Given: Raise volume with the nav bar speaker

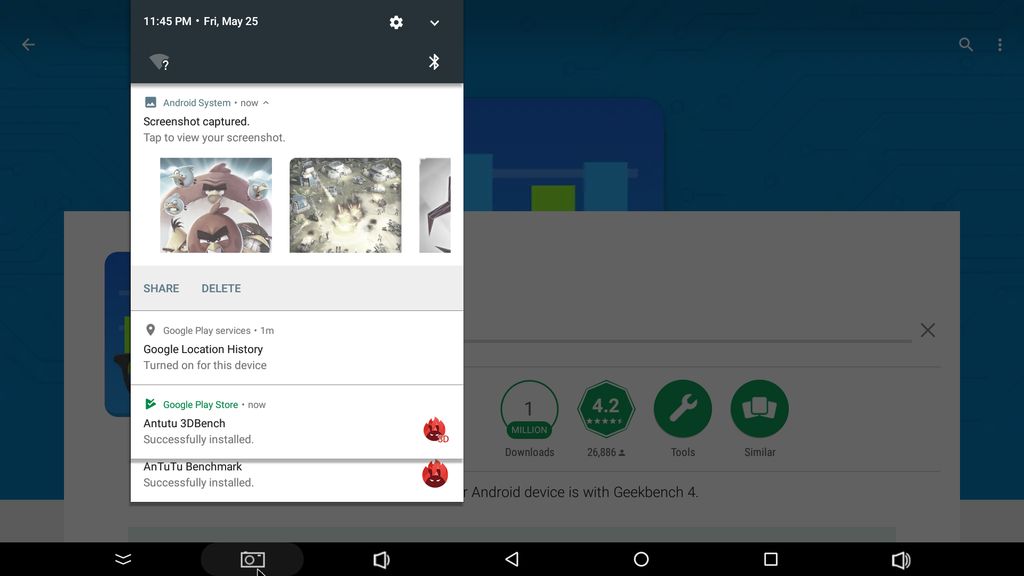Looking at the screenshot, I should tap(901, 560).
